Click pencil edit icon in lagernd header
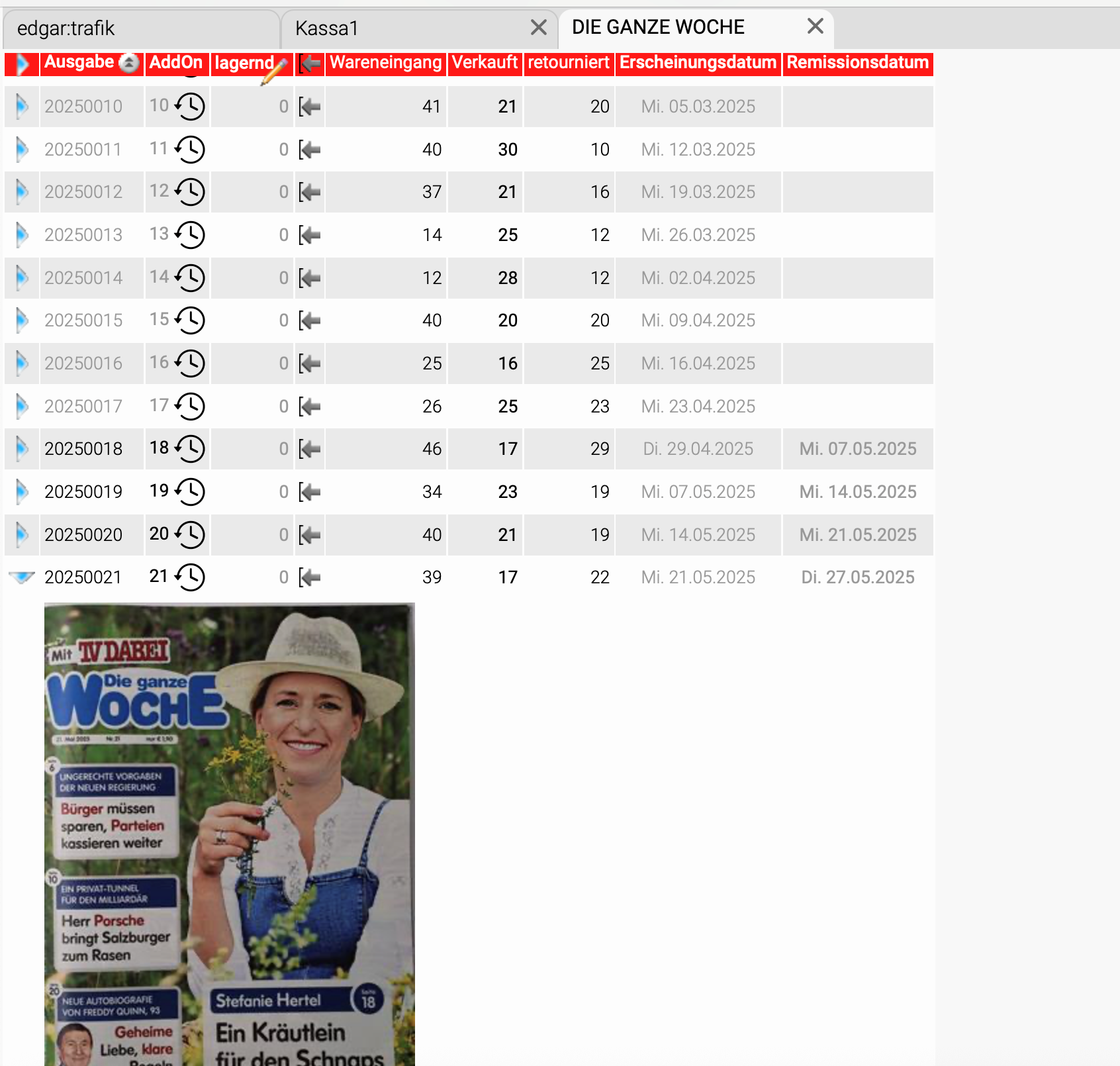The image size is (1120, 1066). 275,72
